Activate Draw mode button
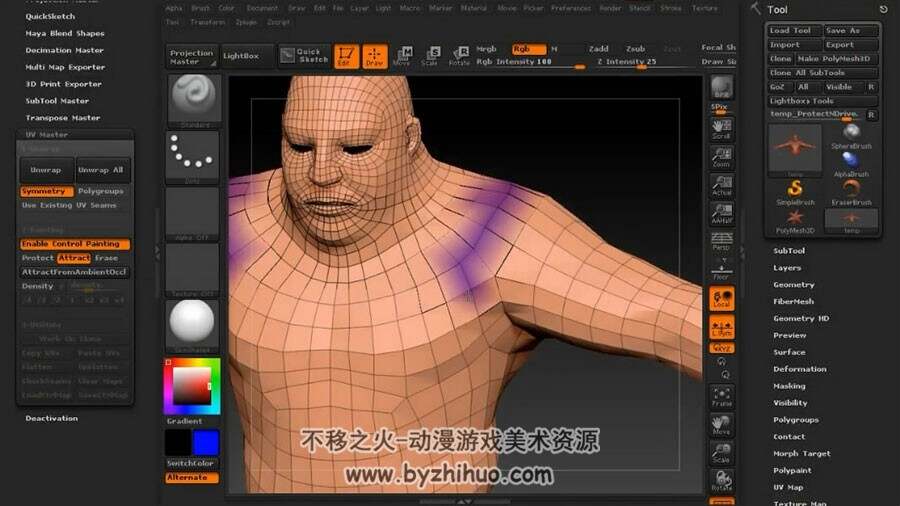 coord(374,56)
